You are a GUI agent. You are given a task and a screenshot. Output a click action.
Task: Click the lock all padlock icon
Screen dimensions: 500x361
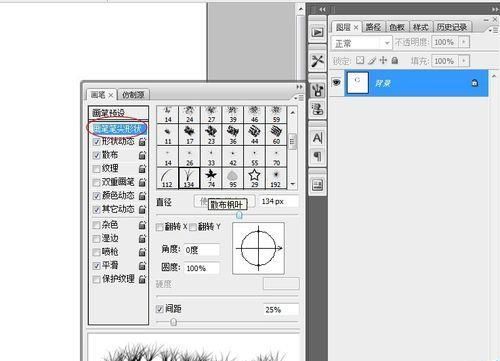pos(395,60)
